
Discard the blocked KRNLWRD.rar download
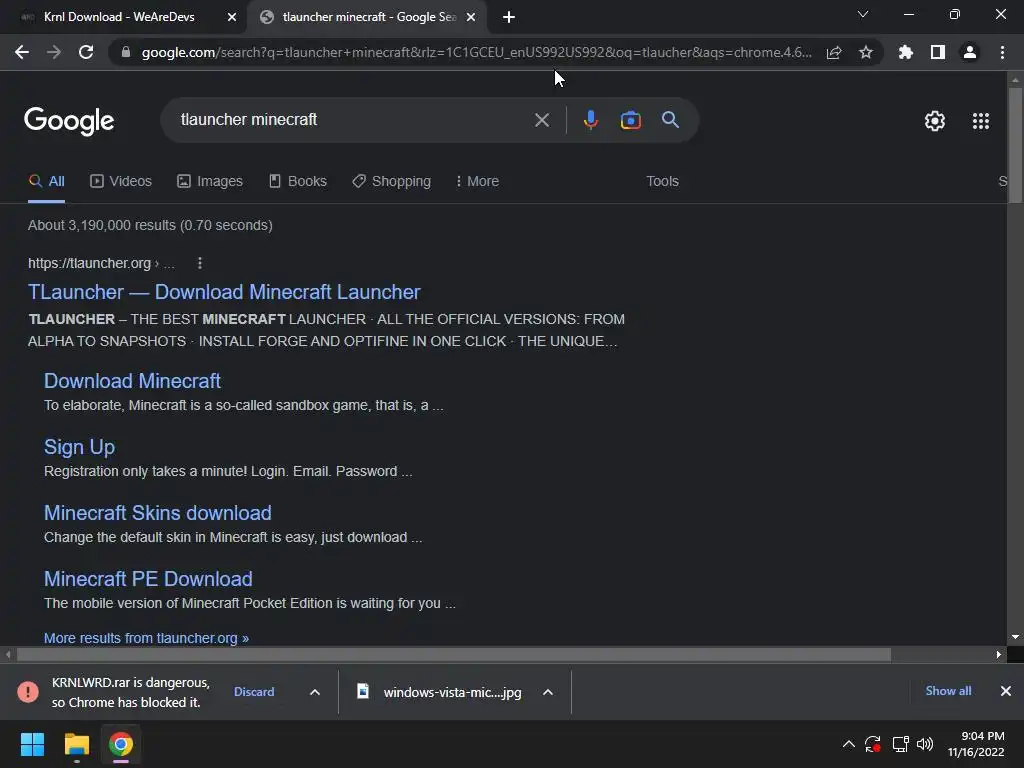[x=254, y=692]
